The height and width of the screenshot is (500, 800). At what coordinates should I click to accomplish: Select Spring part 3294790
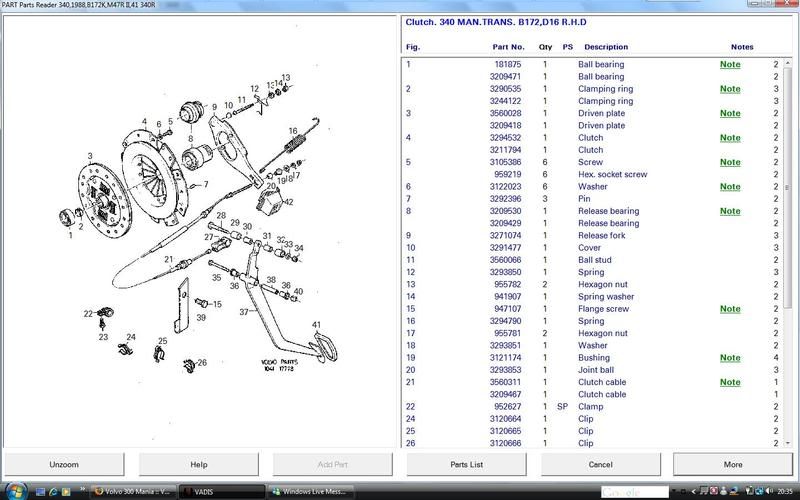point(592,321)
